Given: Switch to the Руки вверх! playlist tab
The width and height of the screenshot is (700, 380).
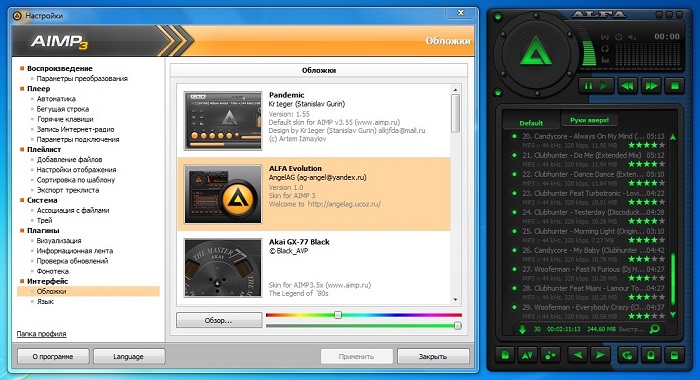Looking at the screenshot, I should click(x=589, y=120).
